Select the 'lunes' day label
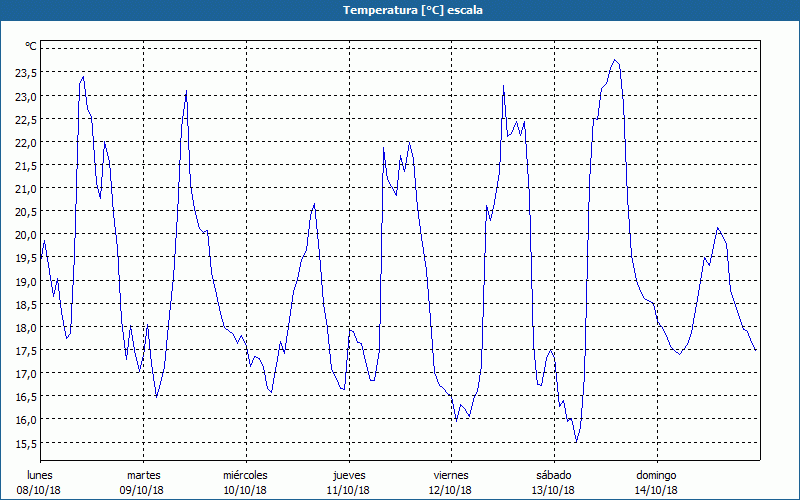The width and height of the screenshot is (800, 500). pyautogui.click(x=40, y=475)
